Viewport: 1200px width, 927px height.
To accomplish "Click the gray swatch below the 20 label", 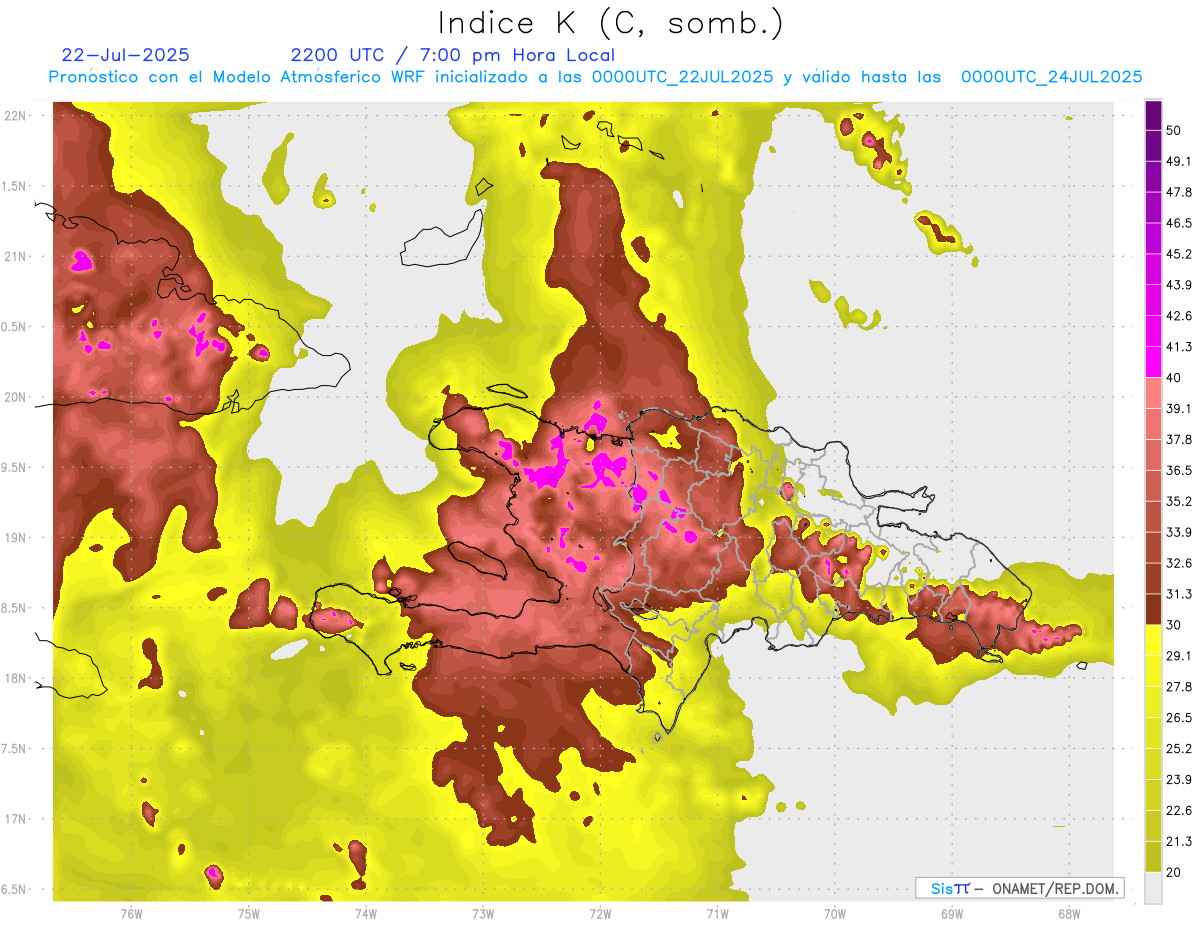I will pyautogui.click(x=1153, y=888).
